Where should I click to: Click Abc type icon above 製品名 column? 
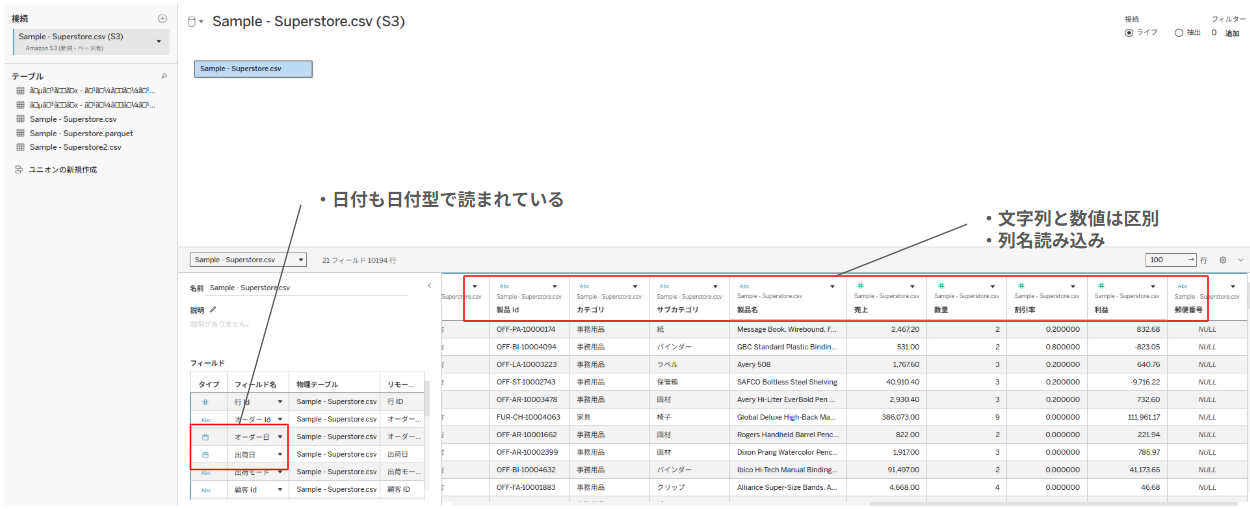744,286
